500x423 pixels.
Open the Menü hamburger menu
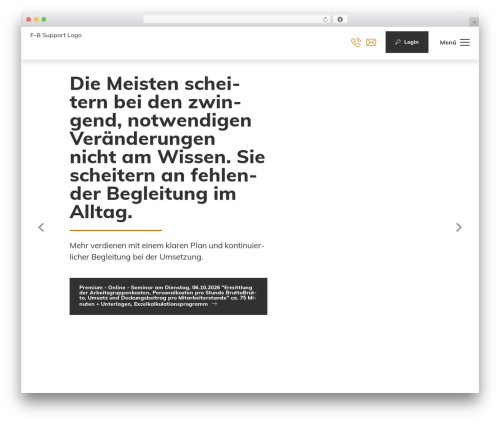click(x=455, y=42)
